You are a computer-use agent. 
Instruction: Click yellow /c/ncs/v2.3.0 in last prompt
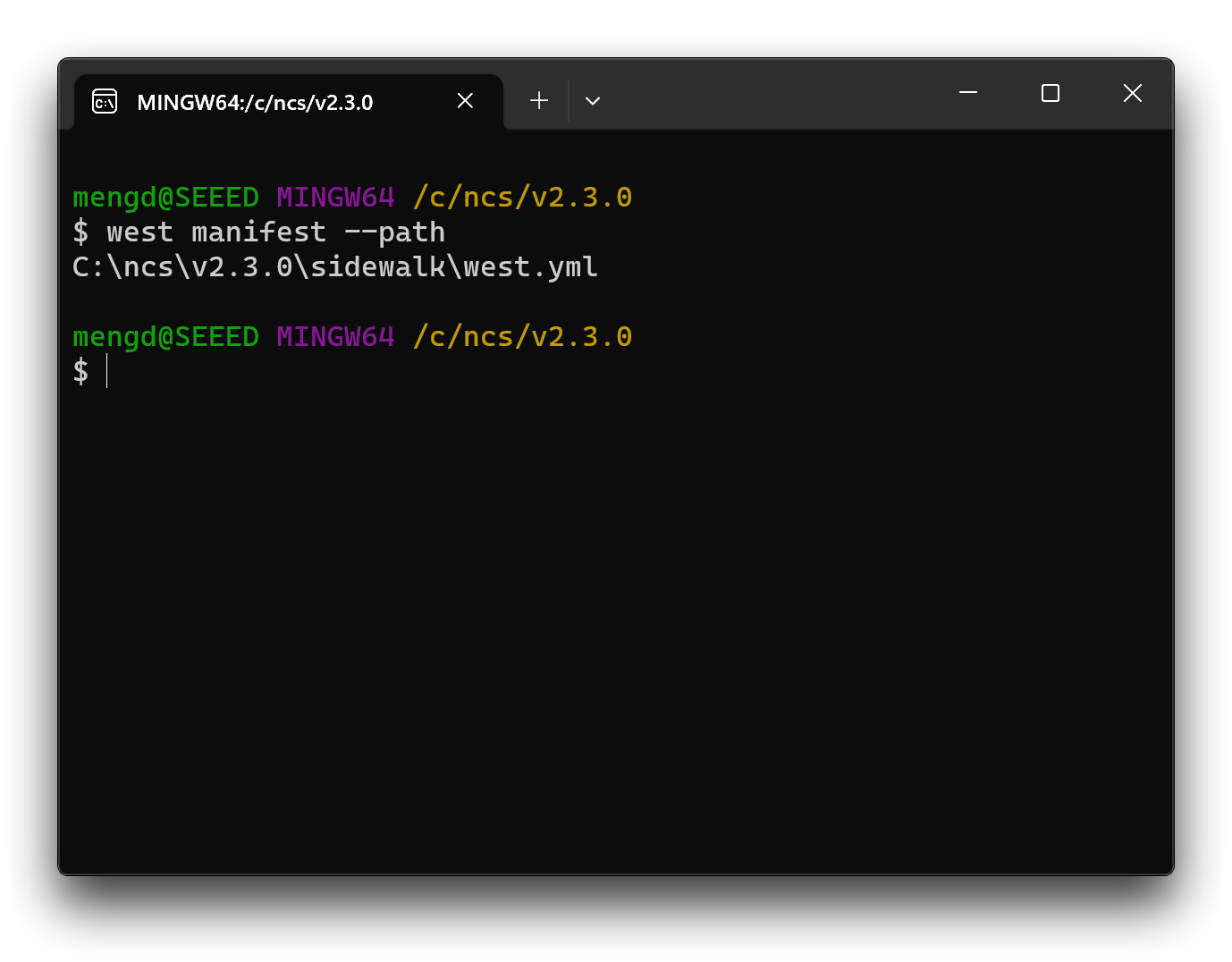(x=522, y=337)
